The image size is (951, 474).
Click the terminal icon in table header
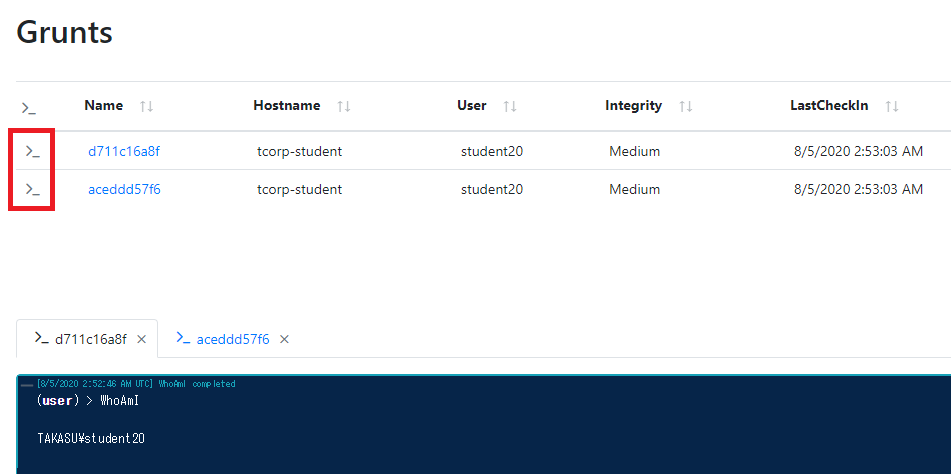[x=29, y=108]
